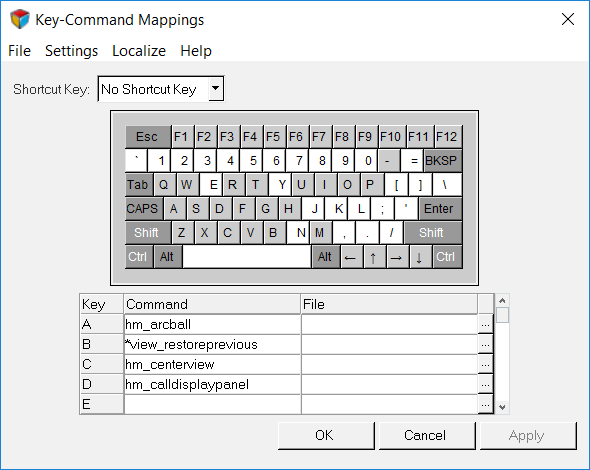
Task: Confirm with the OK button
Action: (326, 435)
